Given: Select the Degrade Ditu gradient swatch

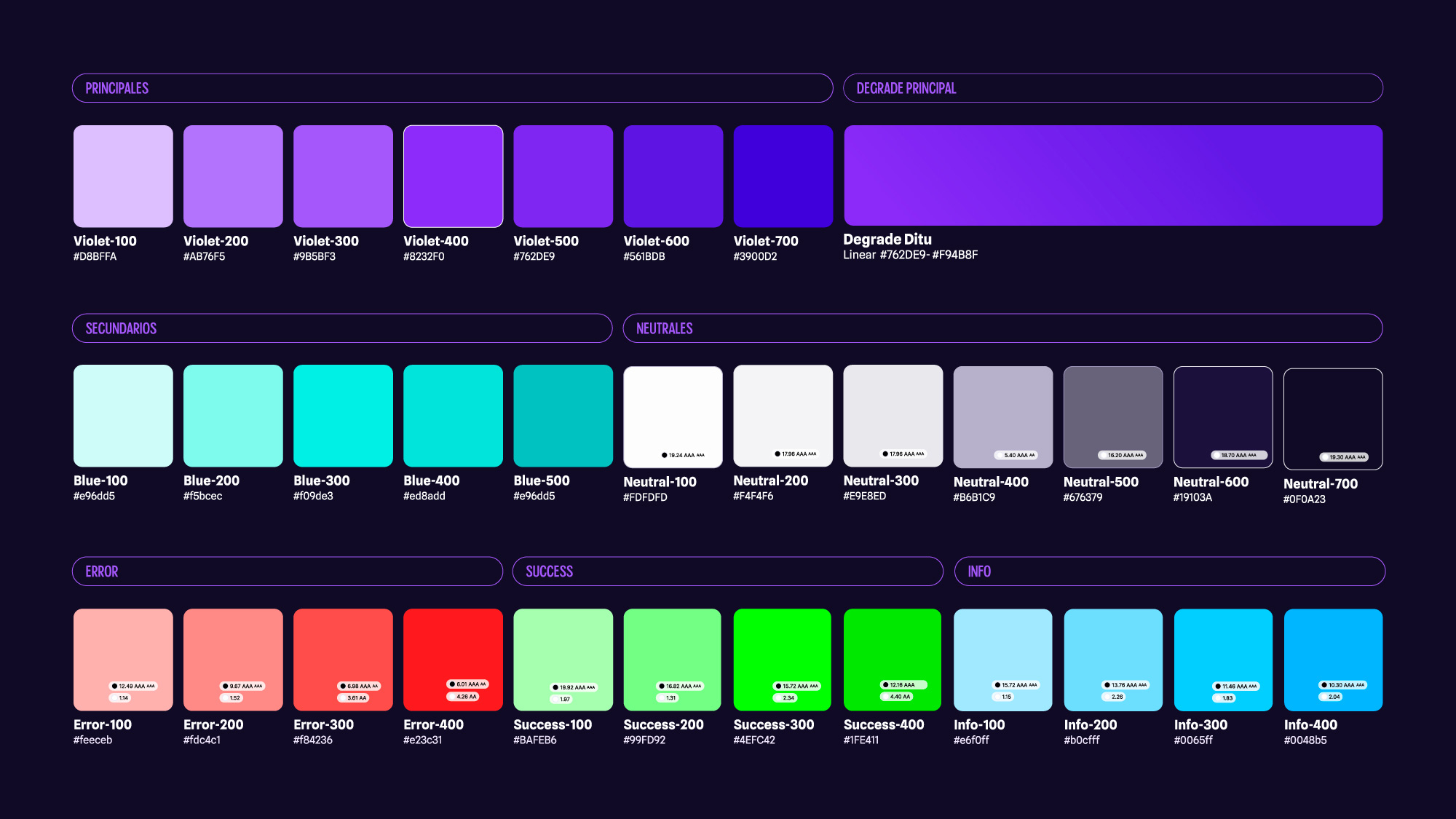Looking at the screenshot, I should [1112, 175].
